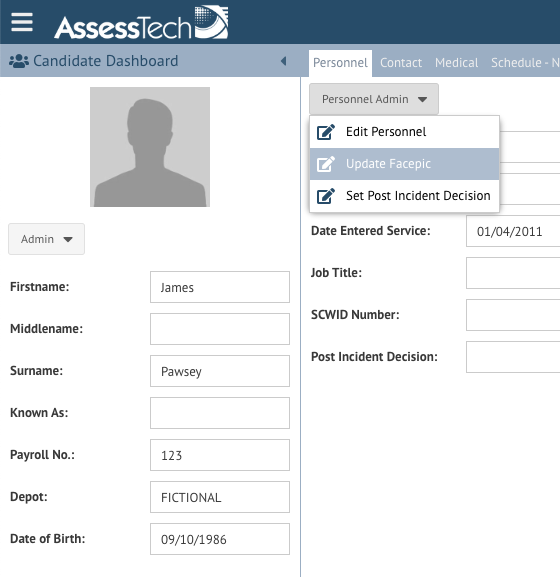560x577 pixels.
Task: Click the AssessTech logo
Action: pyautogui.click(x=141, y=22)
